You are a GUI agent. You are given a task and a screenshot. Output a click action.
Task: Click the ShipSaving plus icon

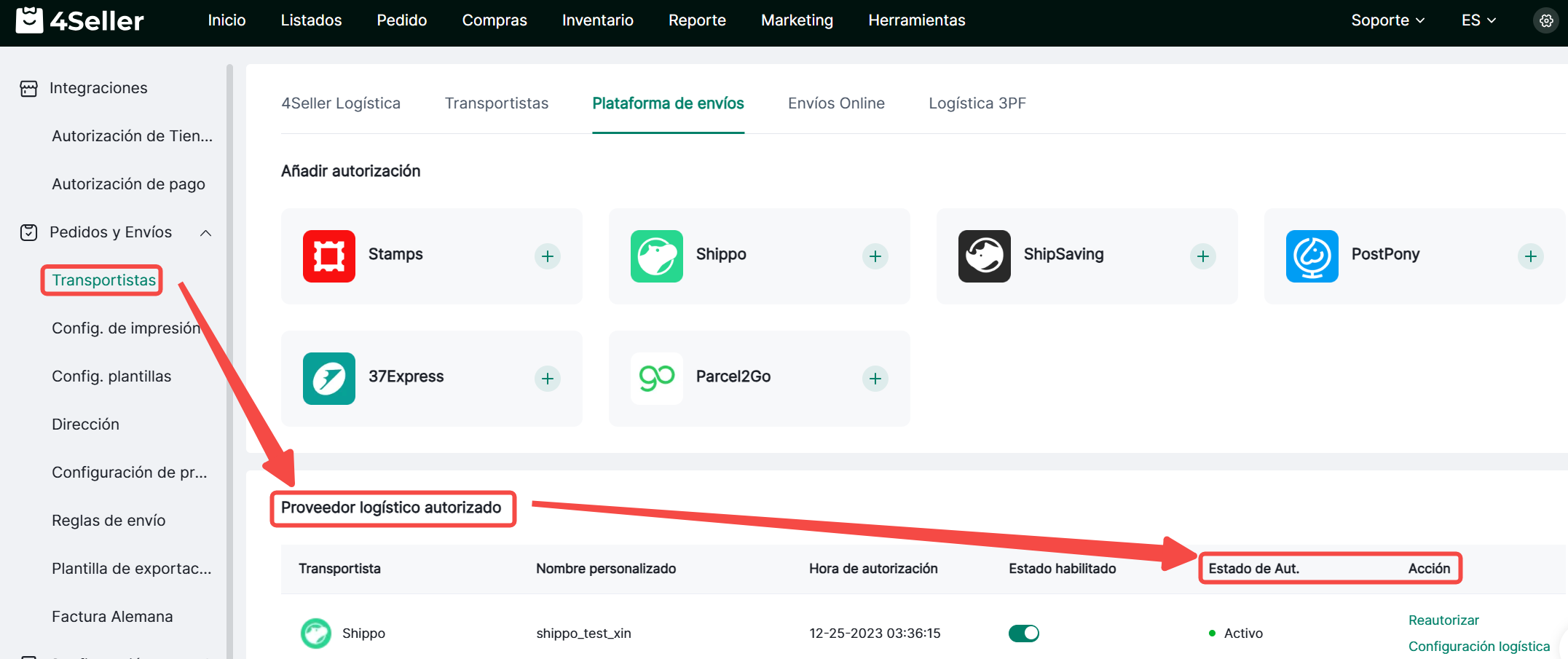[x=1202, y=256]
